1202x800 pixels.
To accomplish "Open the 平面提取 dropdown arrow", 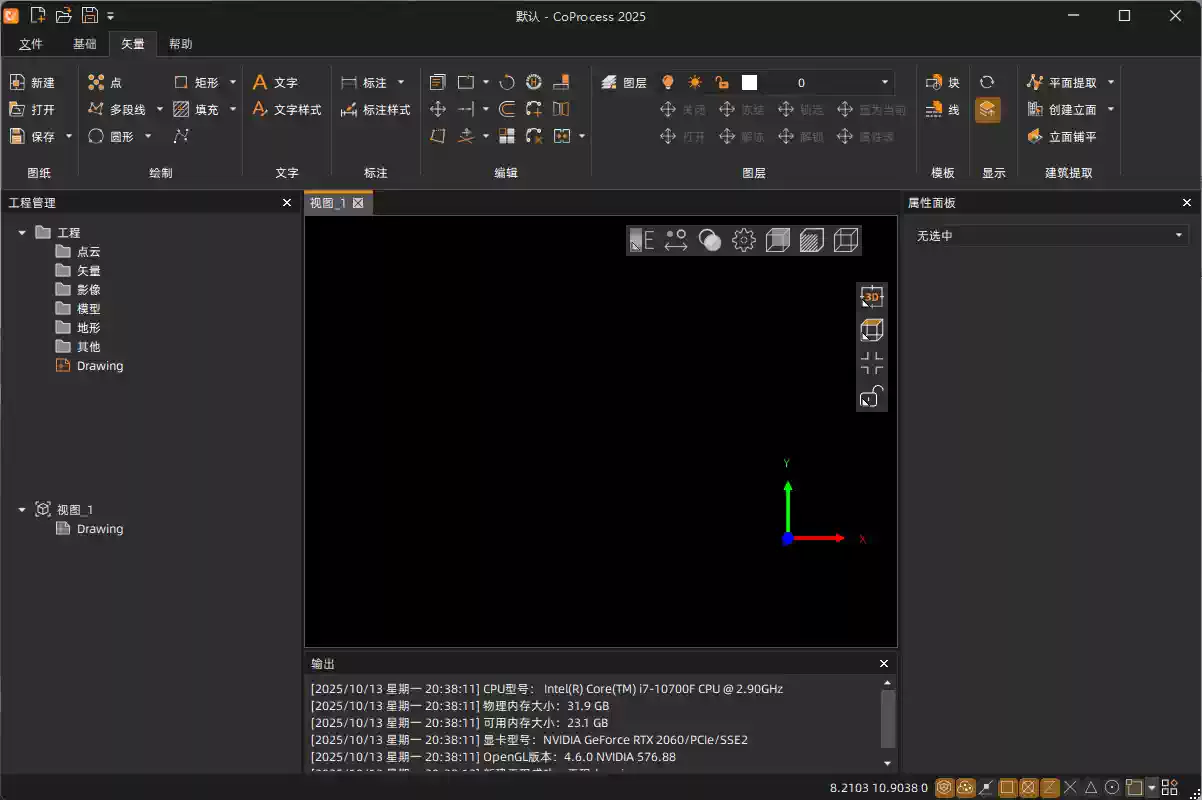I will [x=1111, y=82].
